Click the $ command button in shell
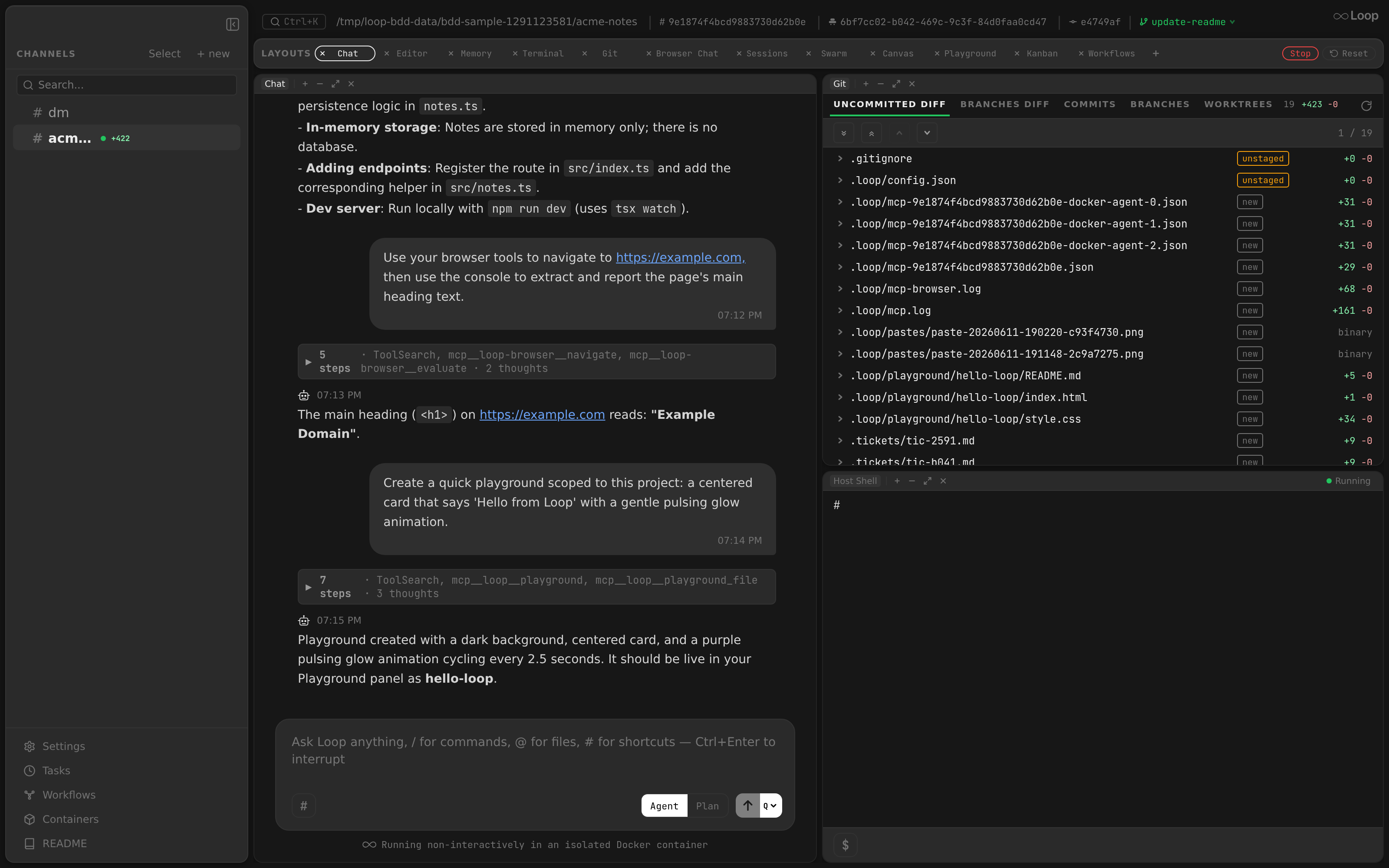1389x868 pixels. point(845,845)
